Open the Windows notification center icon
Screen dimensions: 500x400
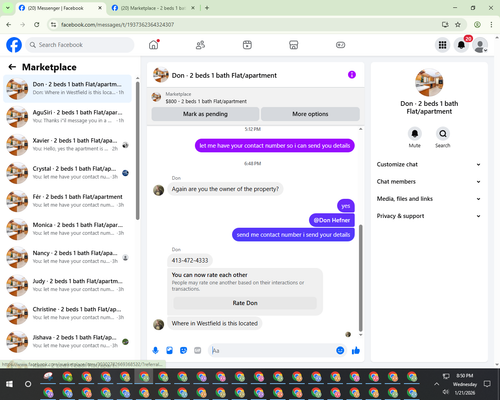(x=487, y=384)
